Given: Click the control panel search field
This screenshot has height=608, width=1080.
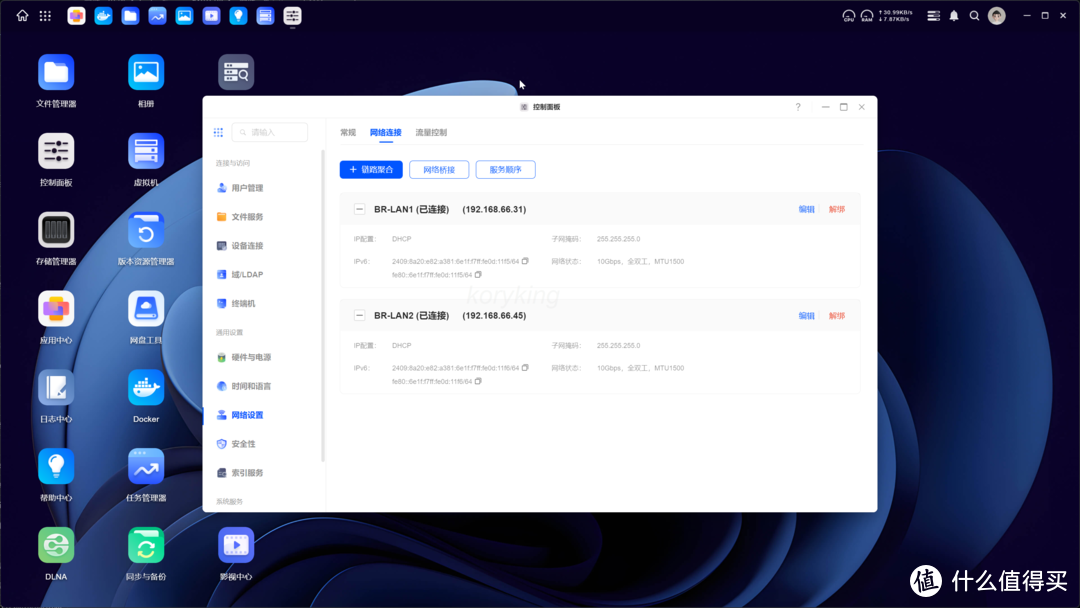Looking at the screenshot, I should point(270,131).
